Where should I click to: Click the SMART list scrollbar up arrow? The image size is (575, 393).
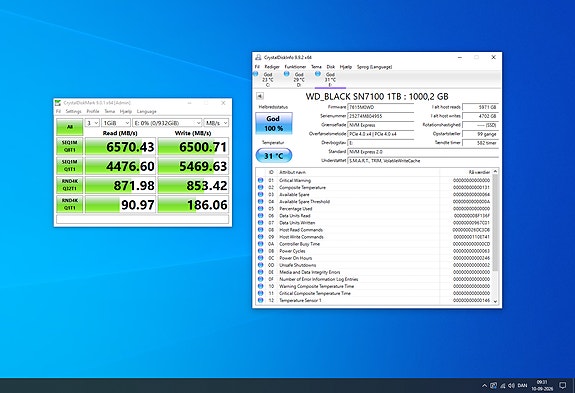(495, 171)
